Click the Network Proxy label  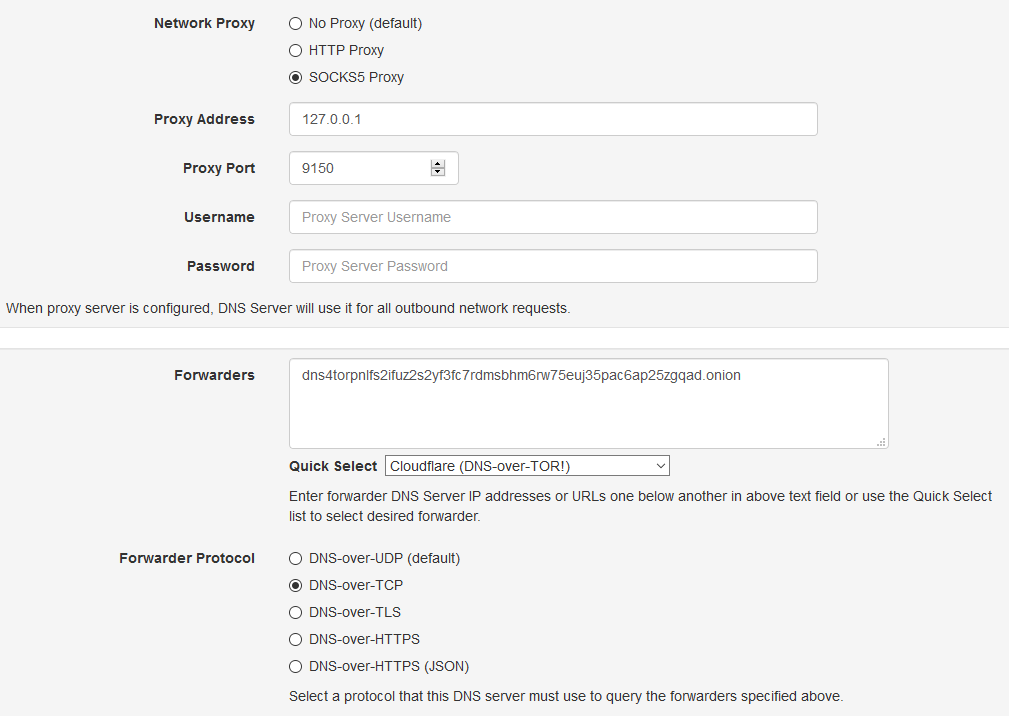[205, 23]
